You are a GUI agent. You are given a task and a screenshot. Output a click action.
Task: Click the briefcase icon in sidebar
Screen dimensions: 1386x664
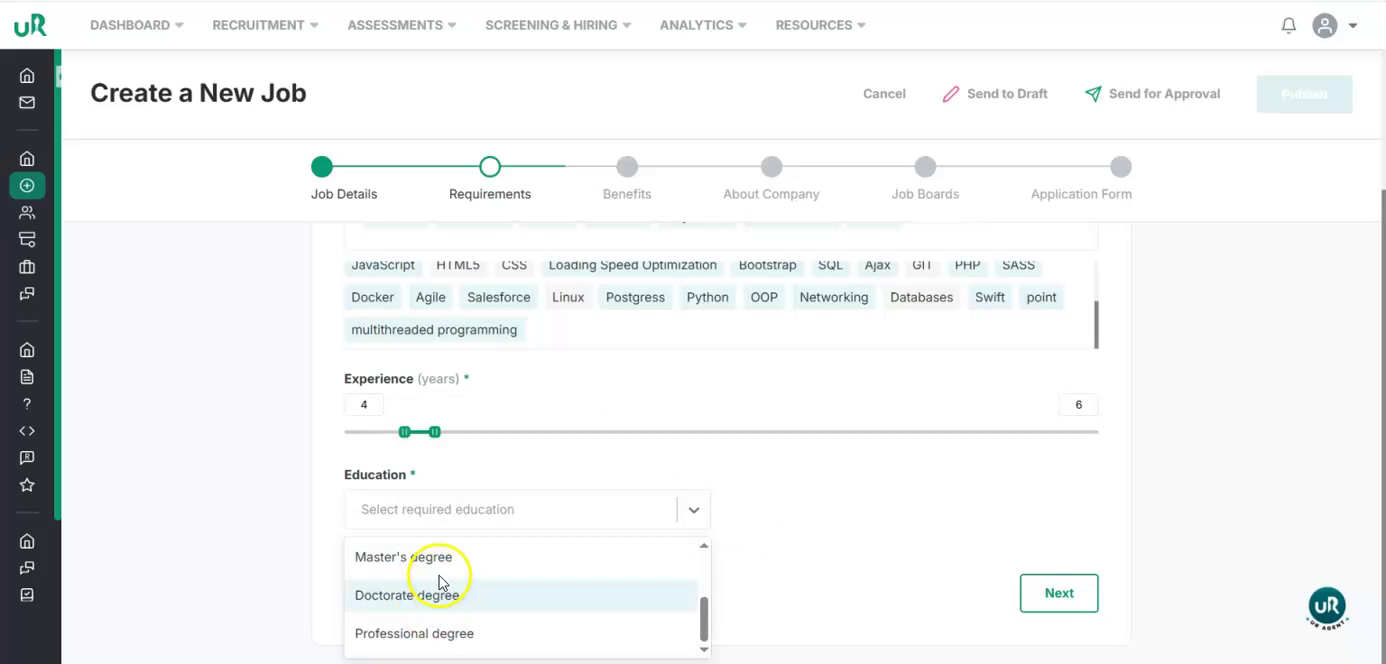27,267
